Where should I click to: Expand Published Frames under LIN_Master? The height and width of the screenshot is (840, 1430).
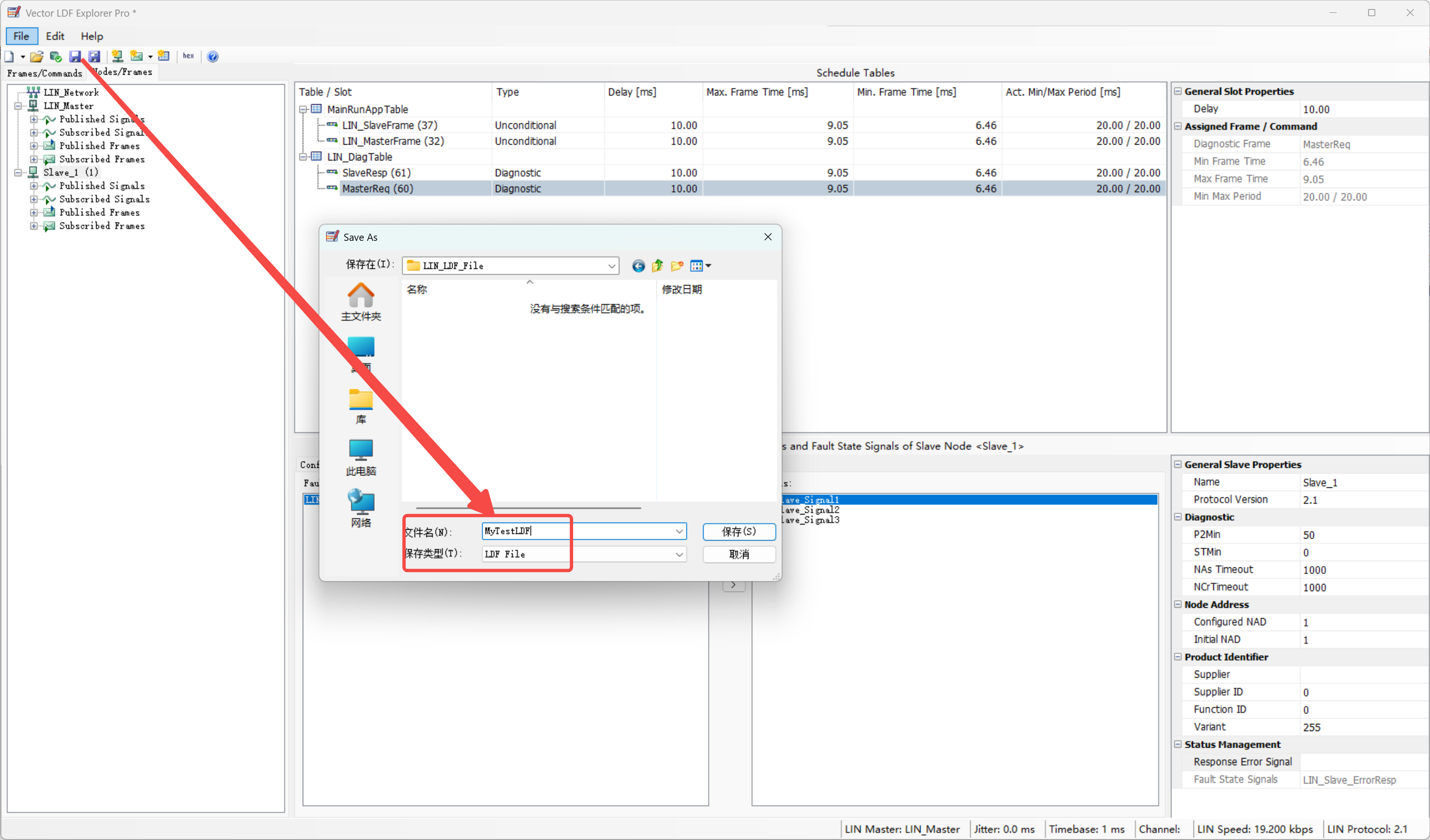(x=34, y=146)
